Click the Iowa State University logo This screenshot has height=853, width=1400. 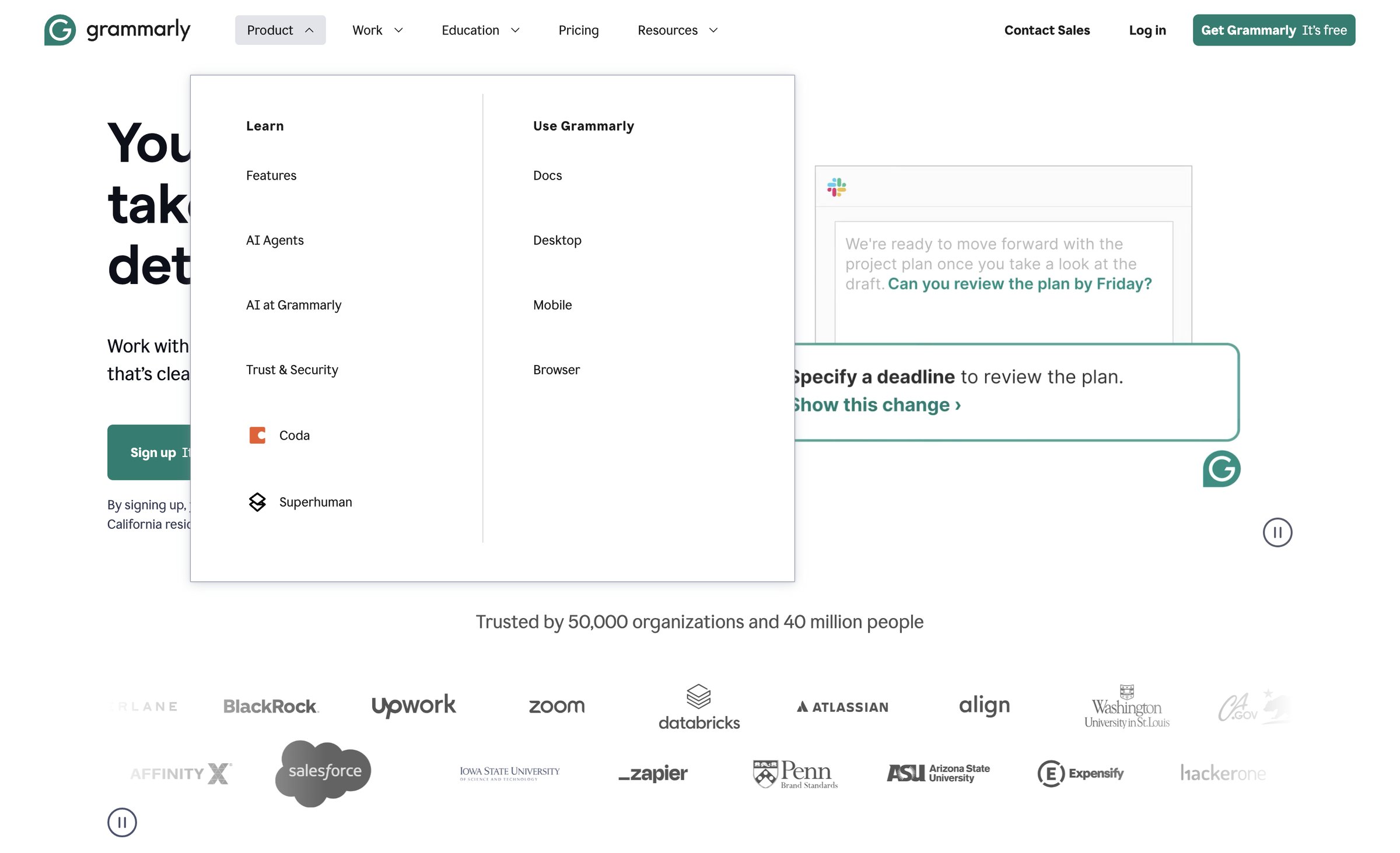coord(510,773)
